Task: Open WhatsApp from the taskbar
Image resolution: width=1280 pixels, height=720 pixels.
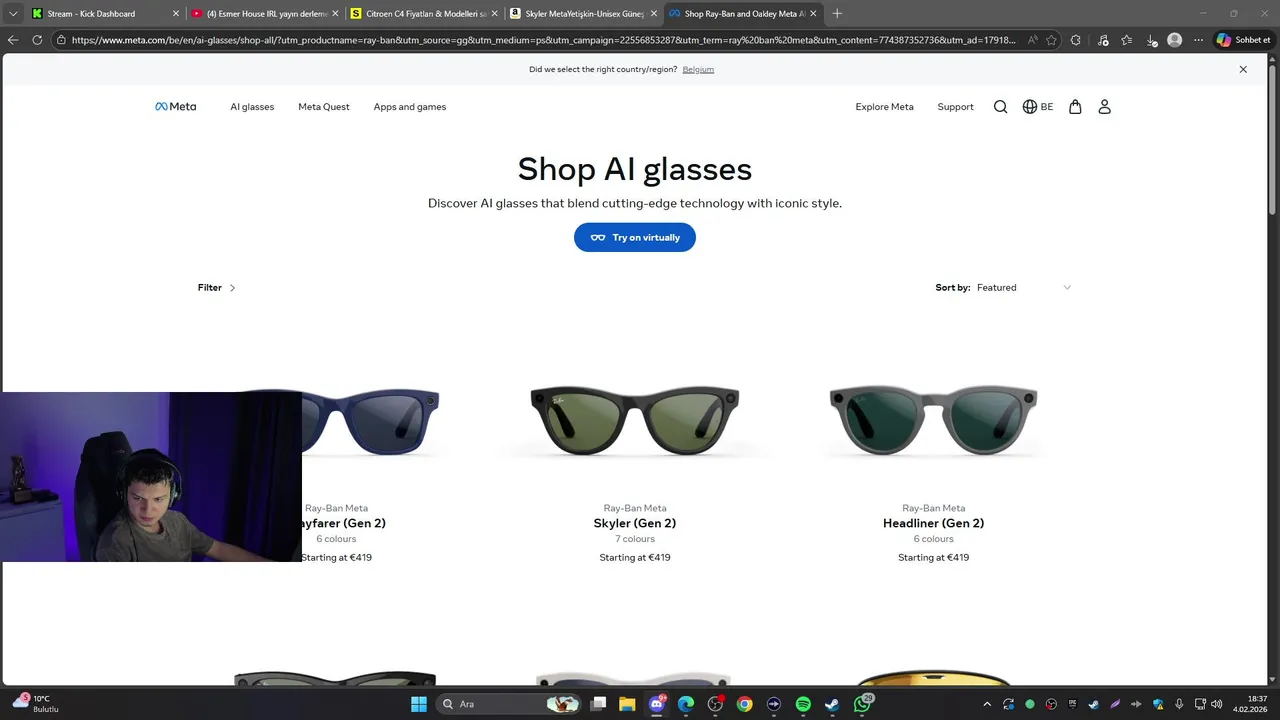Action: (862, 704)
